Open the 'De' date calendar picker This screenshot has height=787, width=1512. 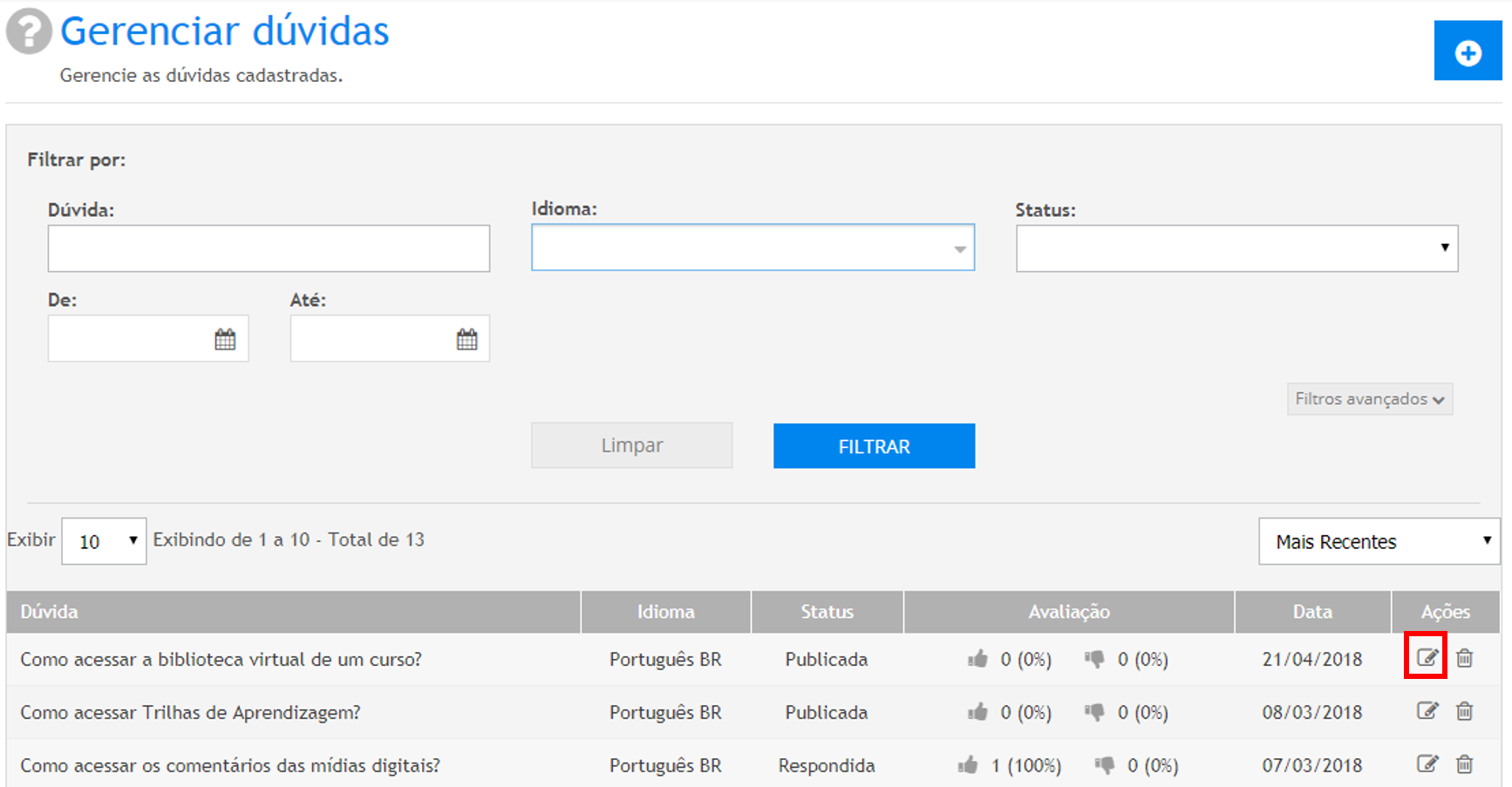225,339
